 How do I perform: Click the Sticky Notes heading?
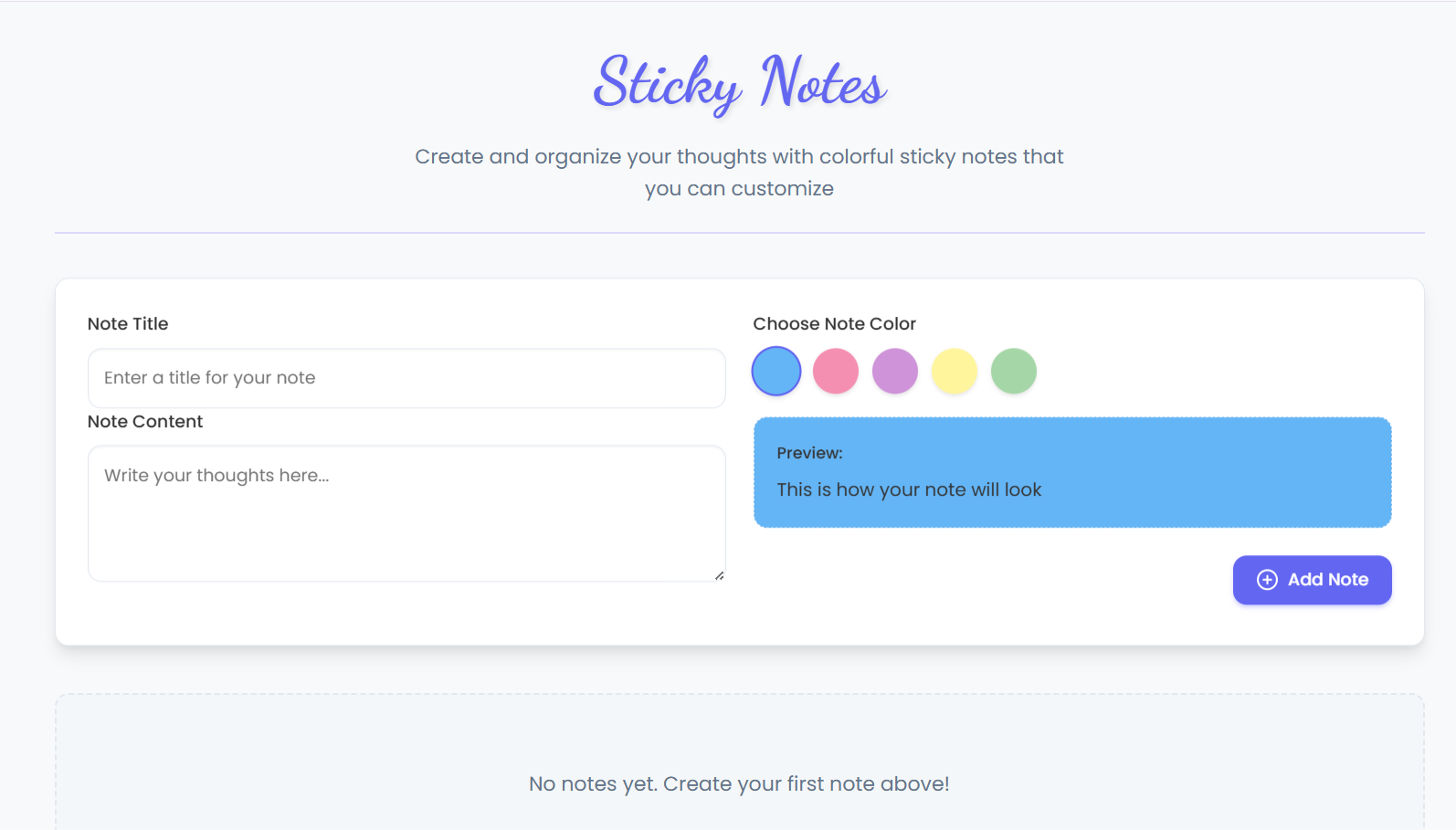[x=739, y=86]
